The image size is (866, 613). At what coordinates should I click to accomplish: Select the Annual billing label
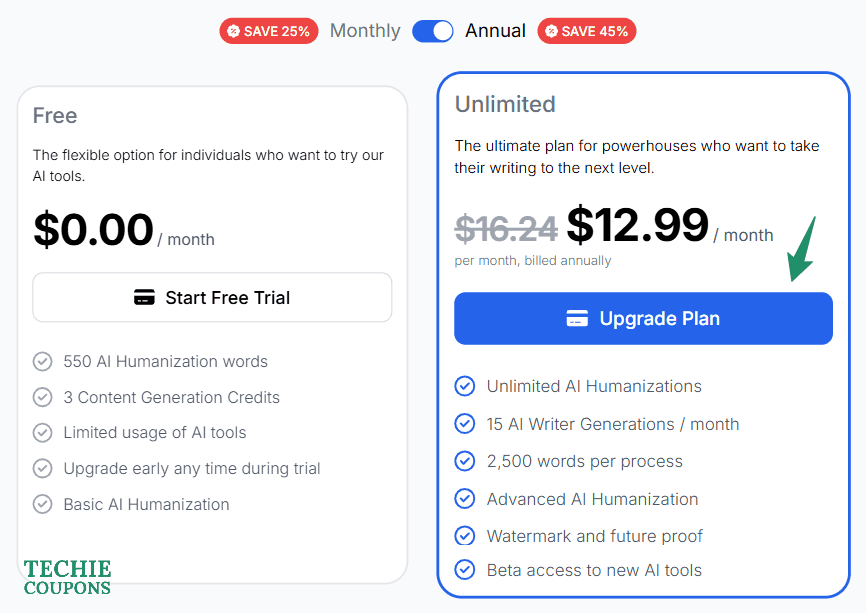click(x=495, y=31)
